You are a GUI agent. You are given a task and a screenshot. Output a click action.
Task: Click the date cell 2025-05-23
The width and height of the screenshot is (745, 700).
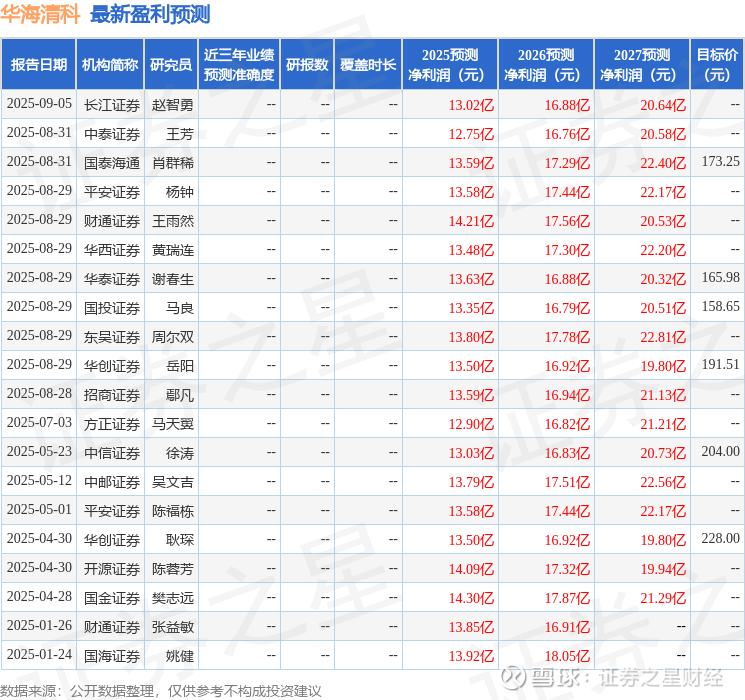(39, 451)
